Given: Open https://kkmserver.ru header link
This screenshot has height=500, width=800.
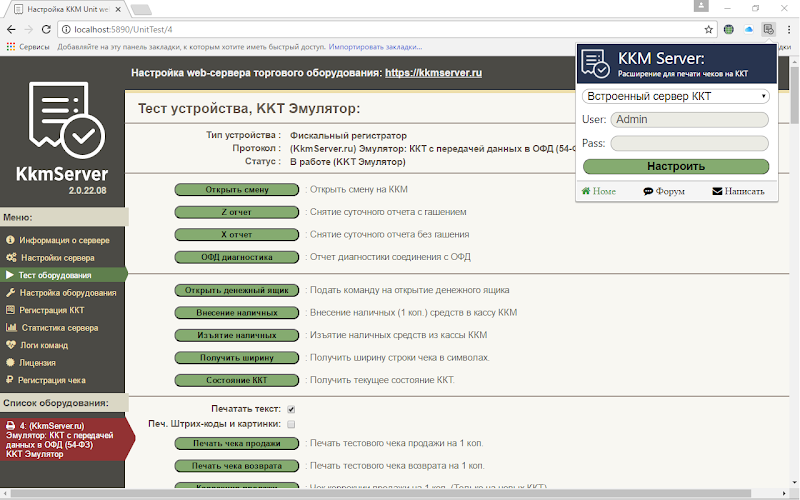Looking at the screenshot, I should pyautogui.click(x=433, y=73).
